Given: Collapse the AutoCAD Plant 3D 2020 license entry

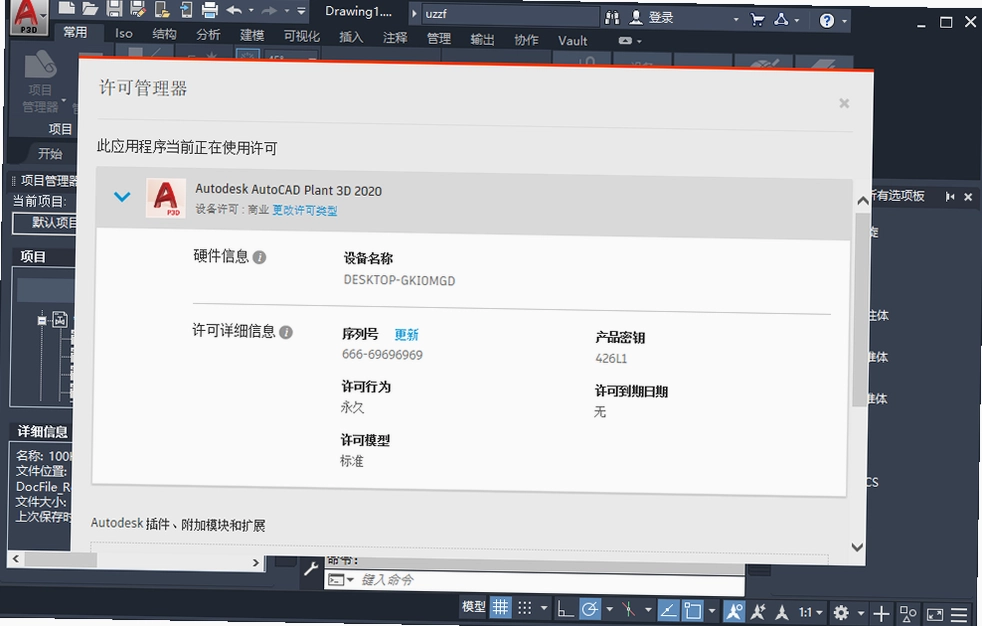Looking at the screenshot, I should (x=122, y=197).
